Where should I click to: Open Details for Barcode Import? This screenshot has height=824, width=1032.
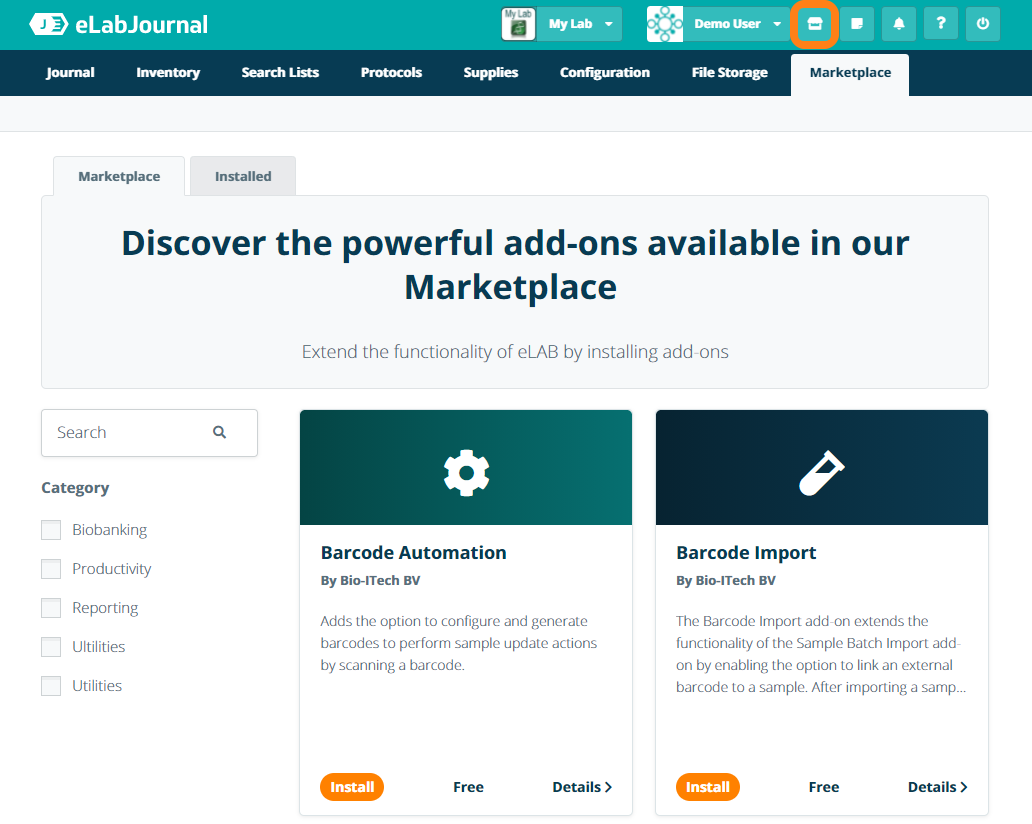[x=937, y=787]
